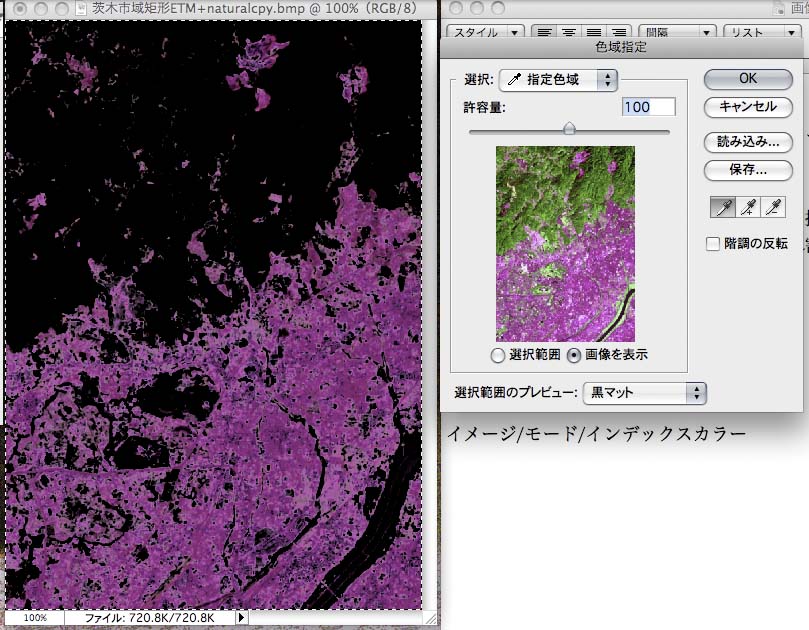The image size is (809, 630).
Task: Open the 間隔 dropdown in background window
Action: 677,33
